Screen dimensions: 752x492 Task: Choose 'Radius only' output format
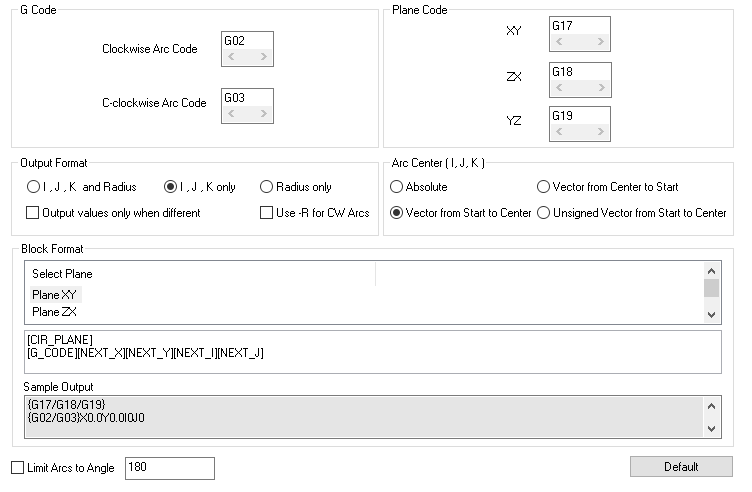266,187
